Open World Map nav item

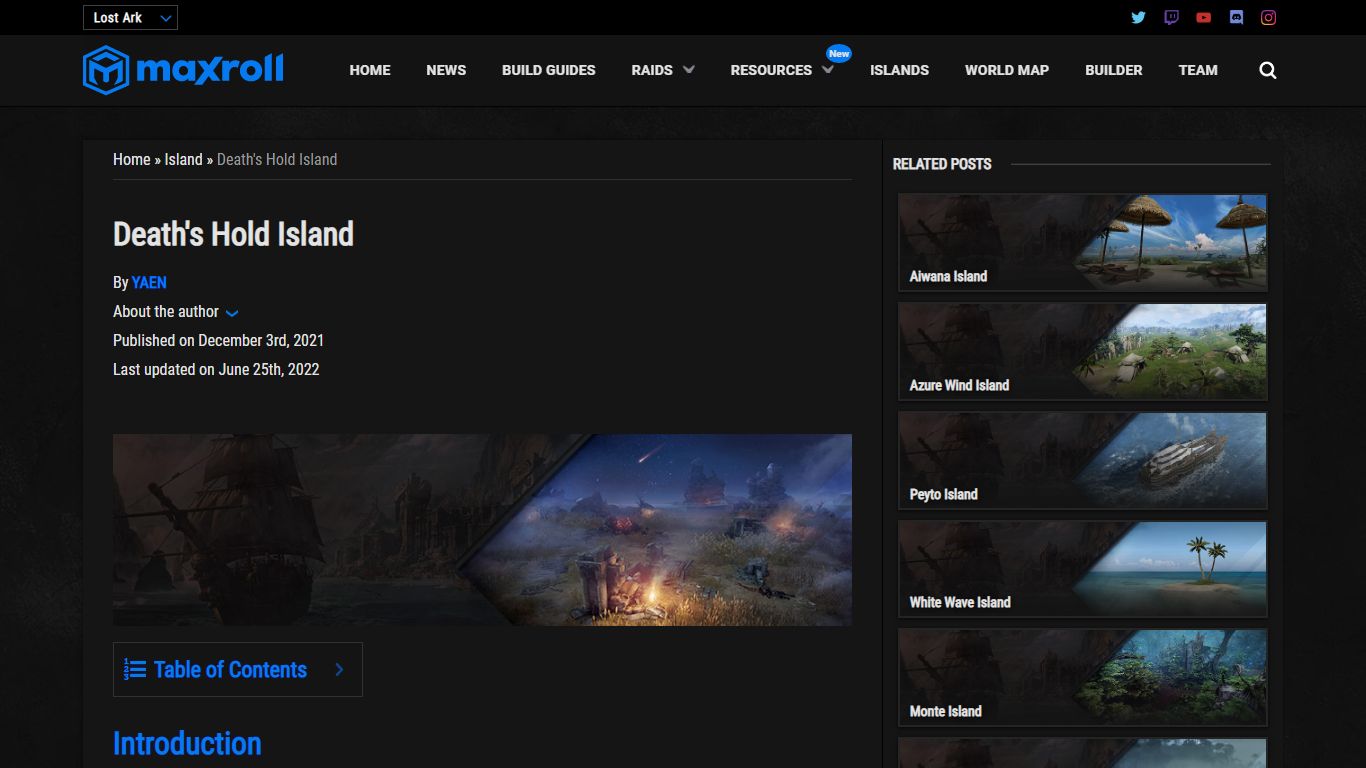pos(1007,70)
